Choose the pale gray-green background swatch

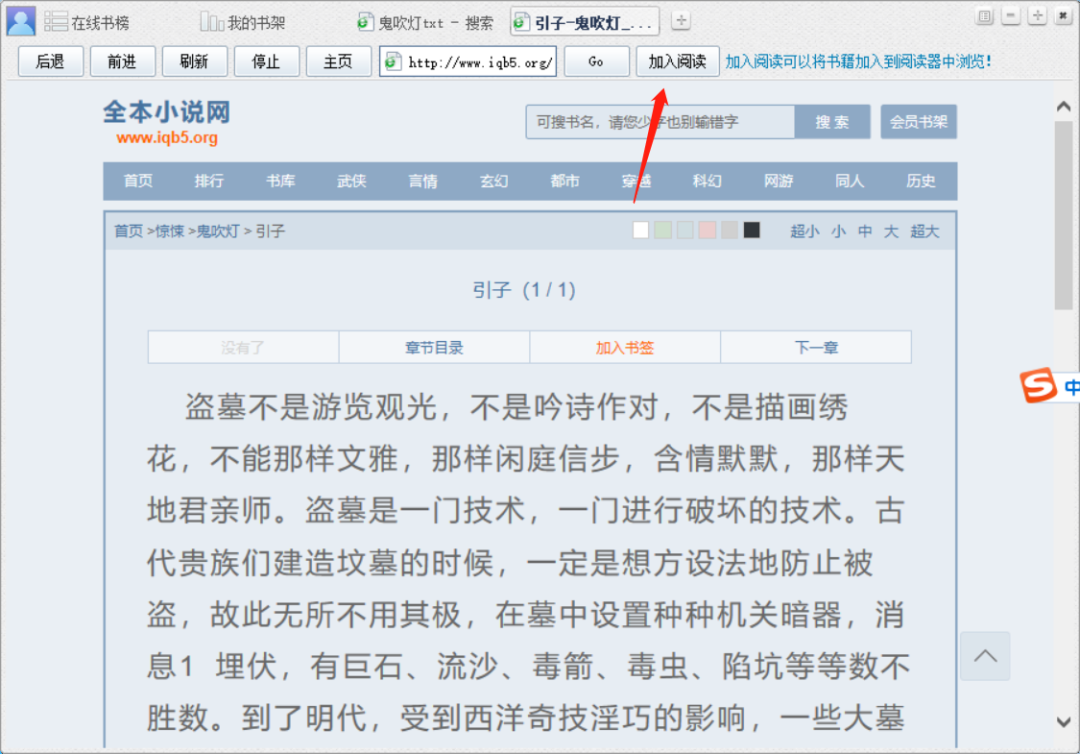click(685, 230)
